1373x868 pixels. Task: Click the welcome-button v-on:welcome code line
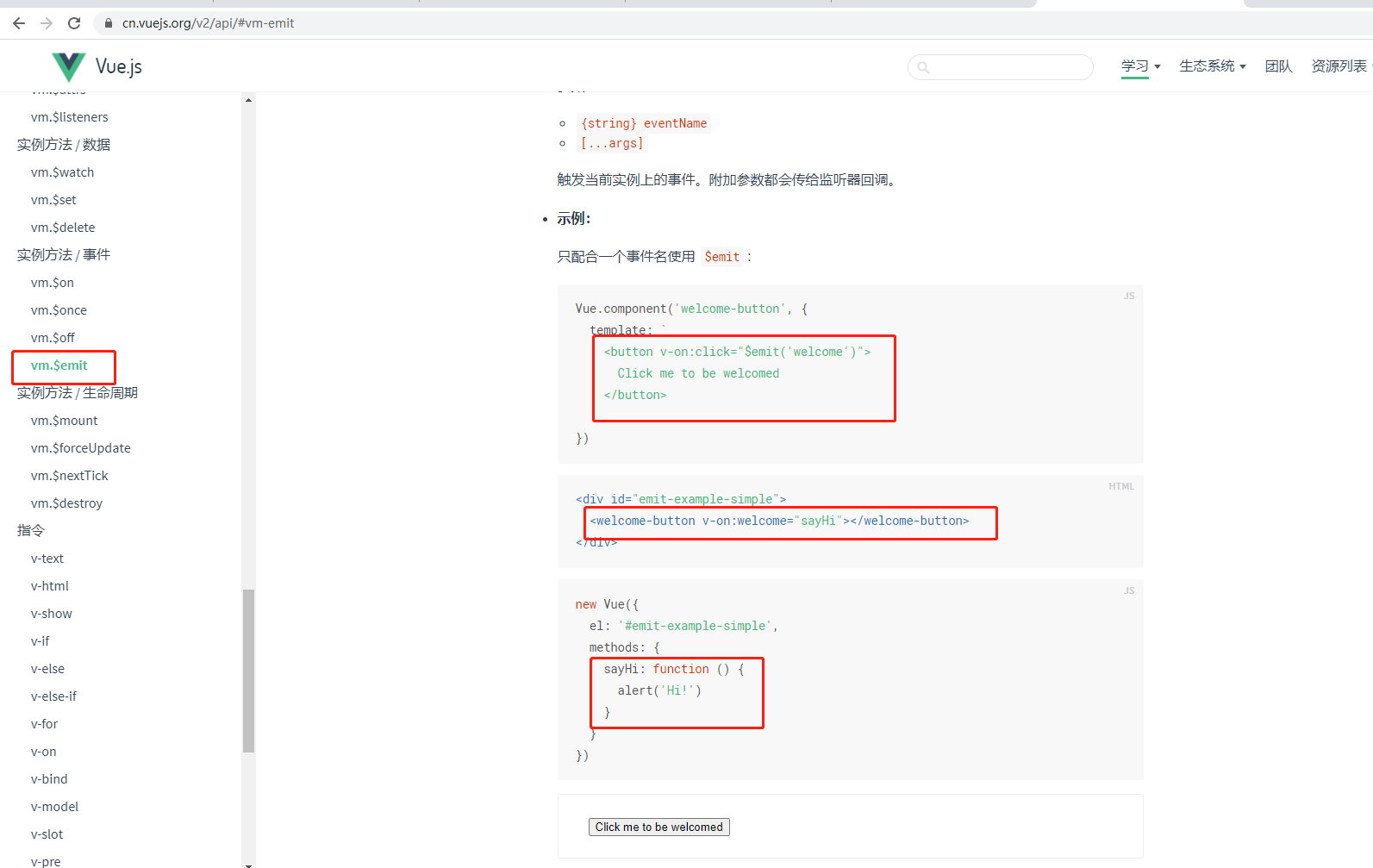coord(779,521)
